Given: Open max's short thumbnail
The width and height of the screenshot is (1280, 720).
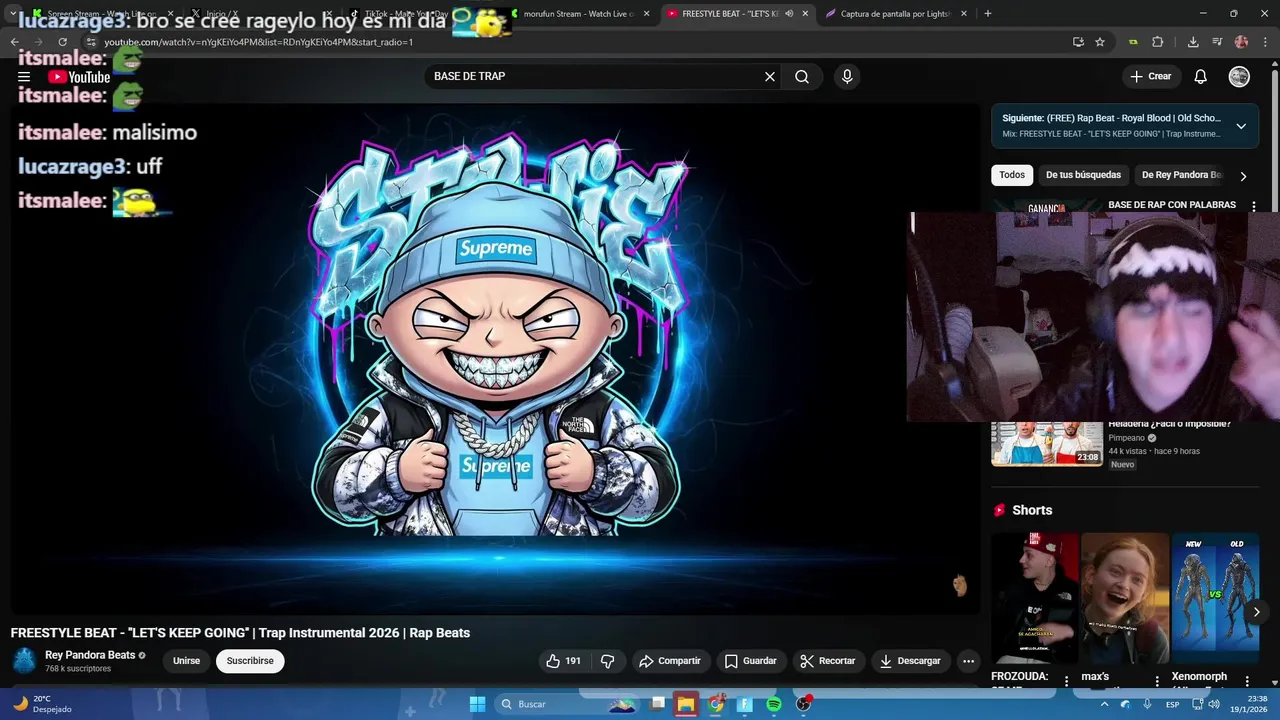Looking at the screenshot, I should 1125,598.
